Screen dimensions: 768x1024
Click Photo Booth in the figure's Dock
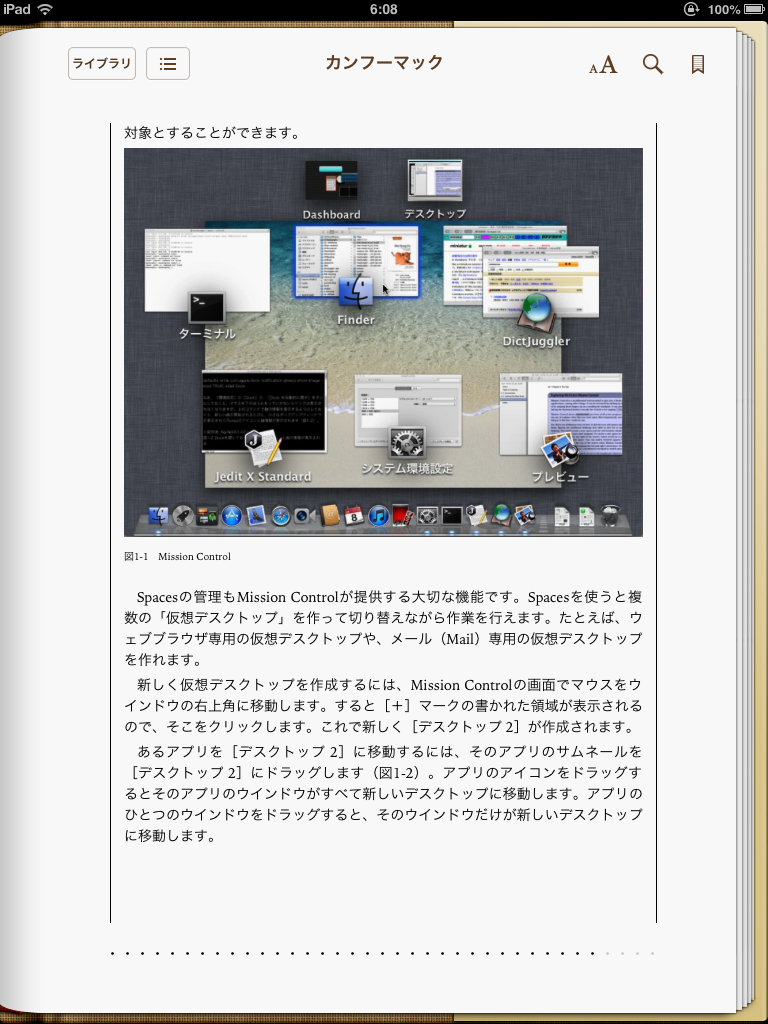tap(404, 516)
